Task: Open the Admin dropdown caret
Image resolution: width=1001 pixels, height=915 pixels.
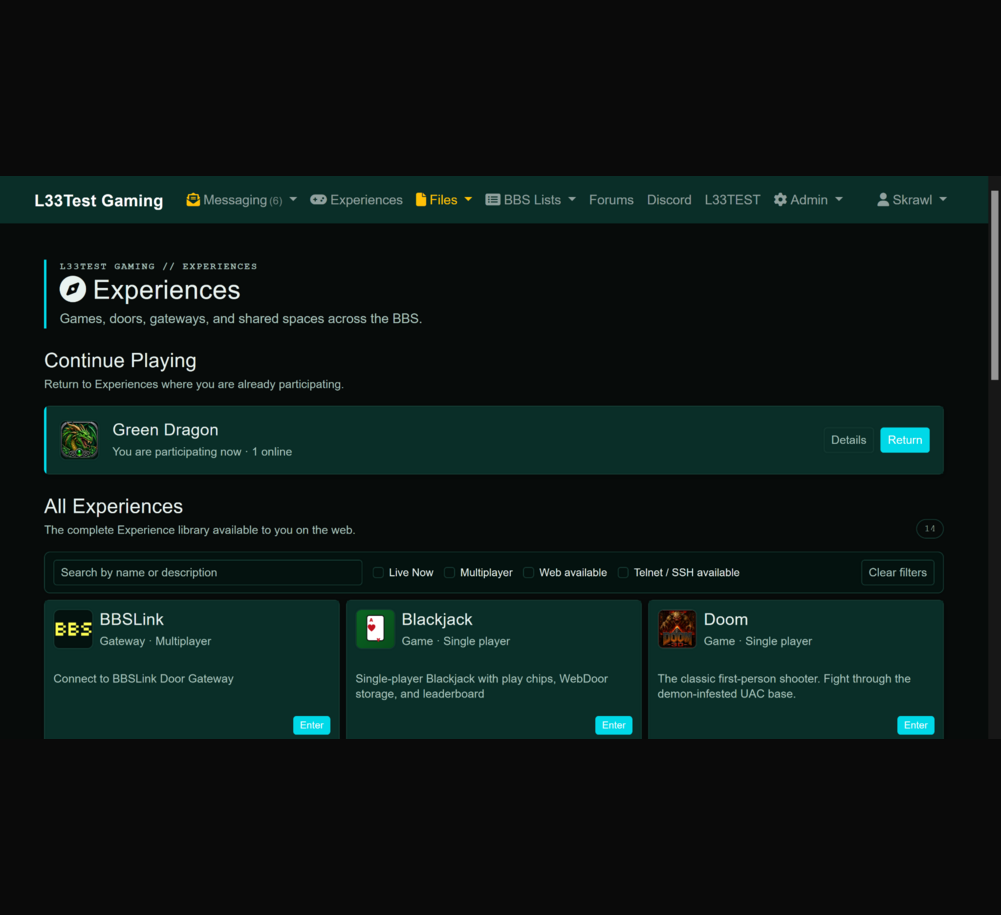Action: (x=839, y=200)
